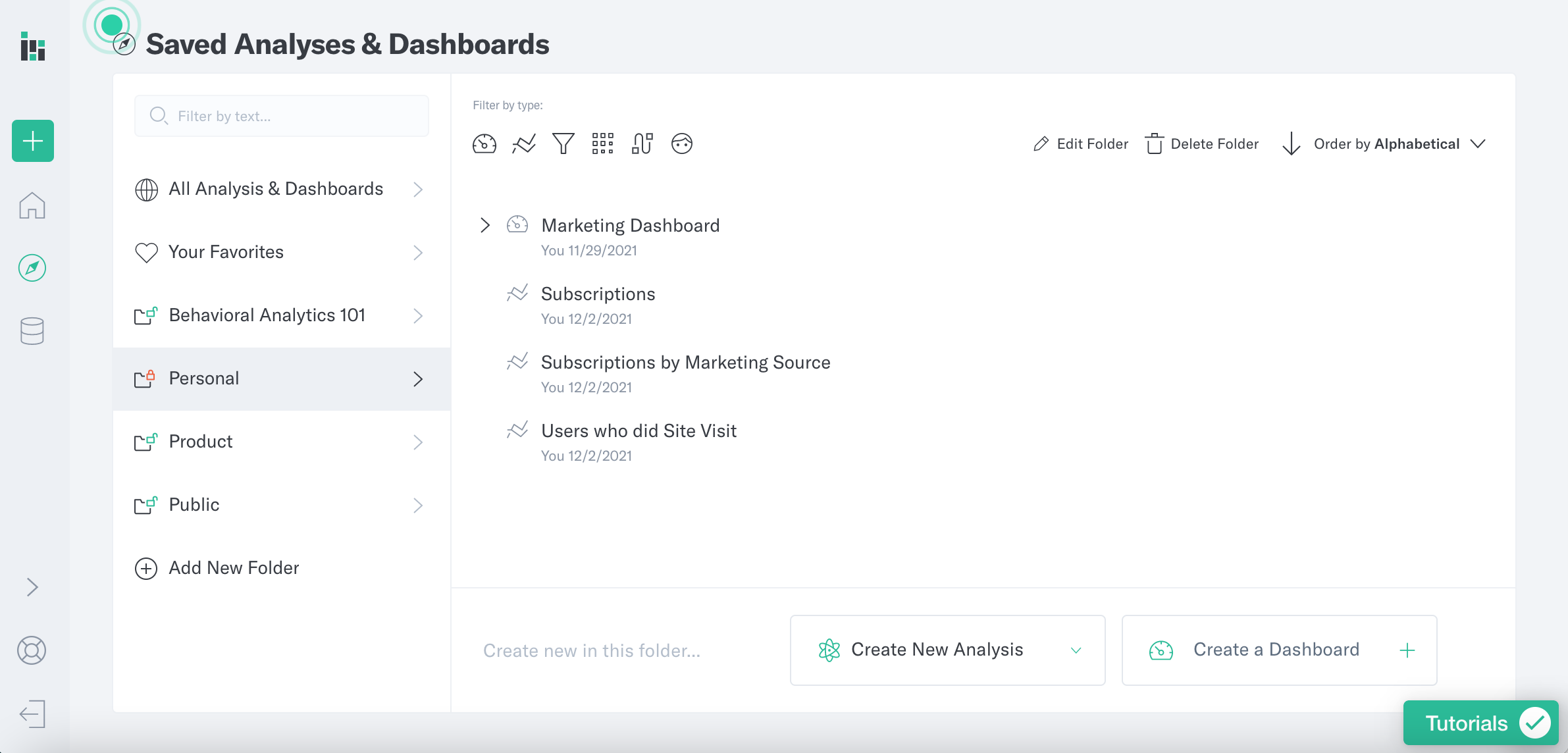Filter by users face type icon

(682, 143)
